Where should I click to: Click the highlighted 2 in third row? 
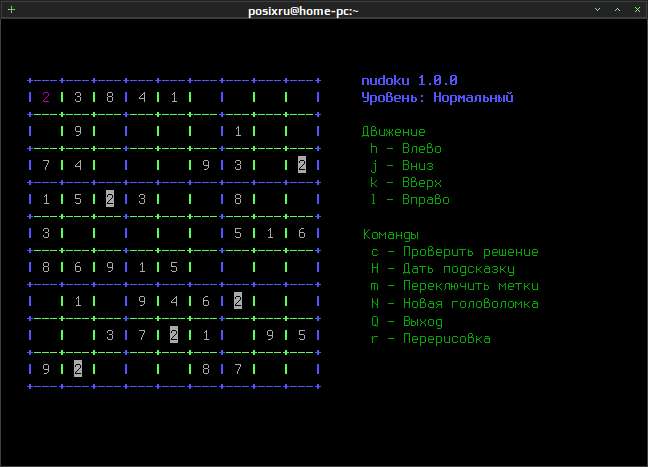tap(302, 165)
